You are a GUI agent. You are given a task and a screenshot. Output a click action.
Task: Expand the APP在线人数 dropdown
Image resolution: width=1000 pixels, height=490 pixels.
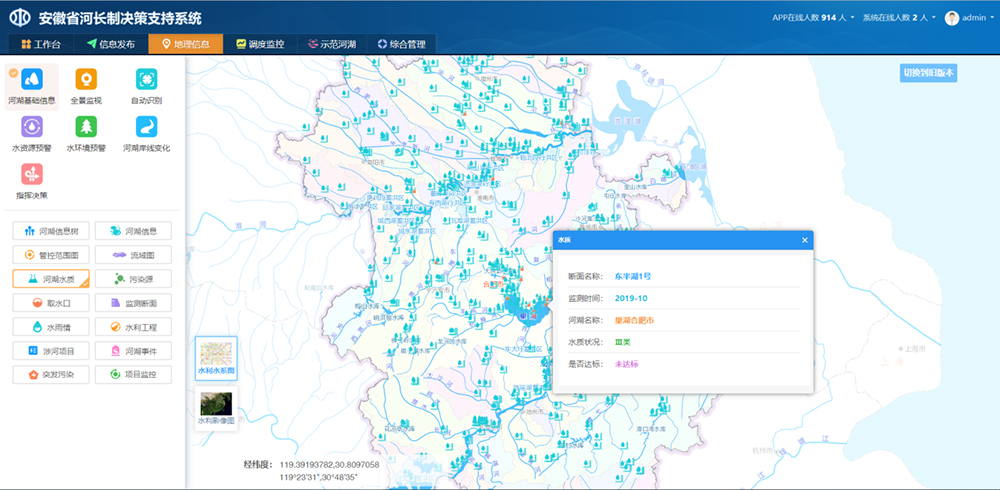813,18
